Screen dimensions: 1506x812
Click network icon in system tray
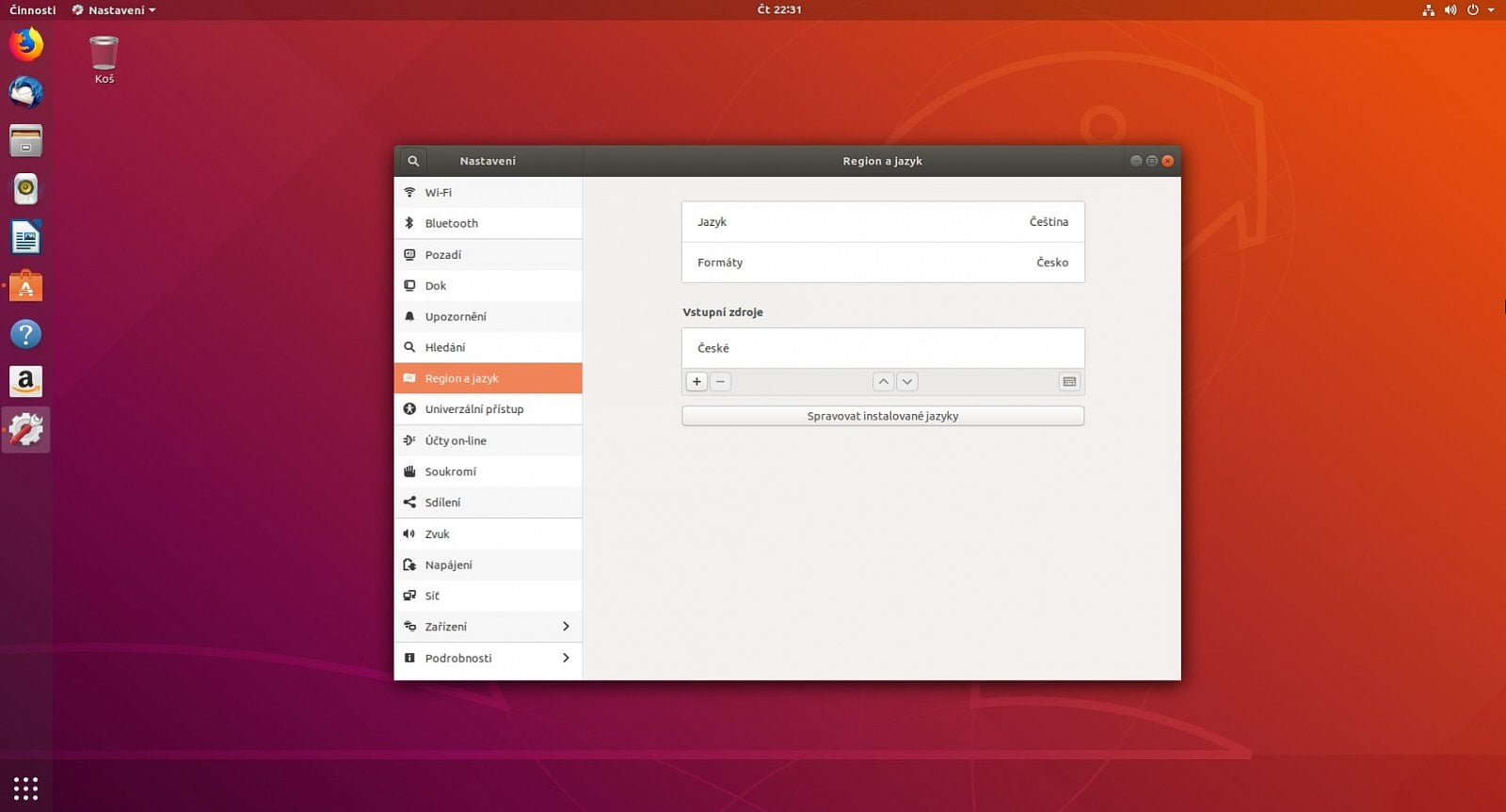point(1428,10)
